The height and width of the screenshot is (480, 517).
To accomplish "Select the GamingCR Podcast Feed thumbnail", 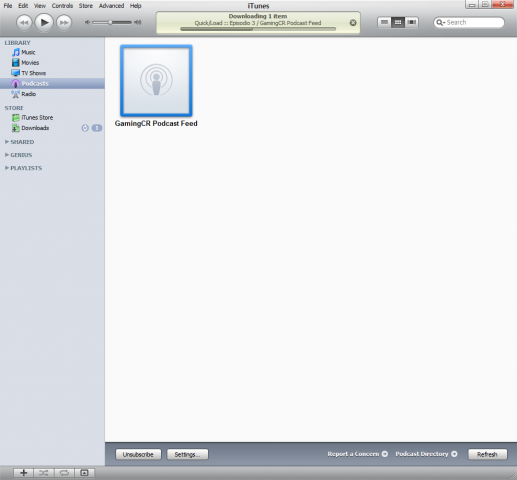I will tap(156, 81).
